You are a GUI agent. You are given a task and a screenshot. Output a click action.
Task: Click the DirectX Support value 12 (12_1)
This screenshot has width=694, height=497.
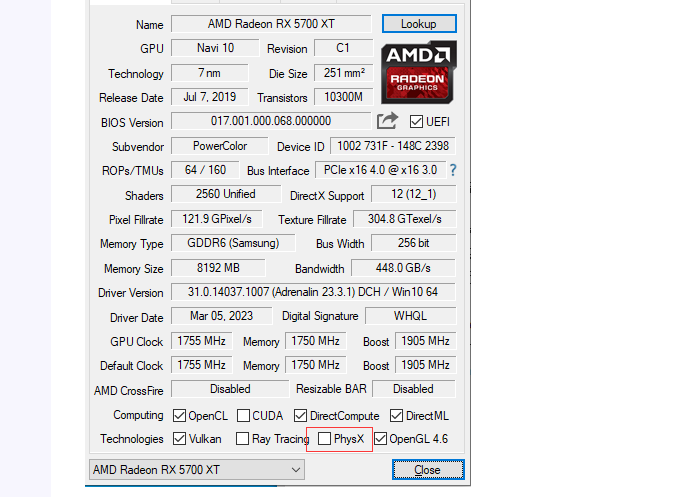pyautogui.click(x=414, y=194)
